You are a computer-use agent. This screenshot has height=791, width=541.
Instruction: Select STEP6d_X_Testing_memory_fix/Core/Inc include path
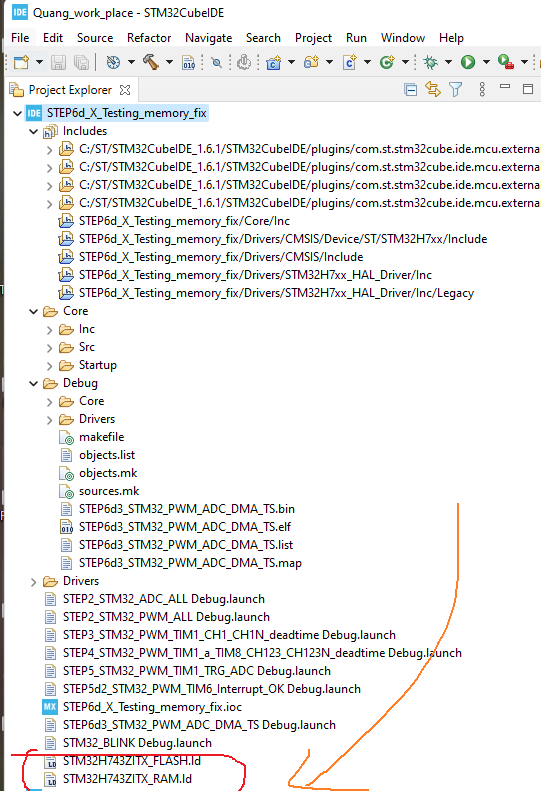coord(184,221)
